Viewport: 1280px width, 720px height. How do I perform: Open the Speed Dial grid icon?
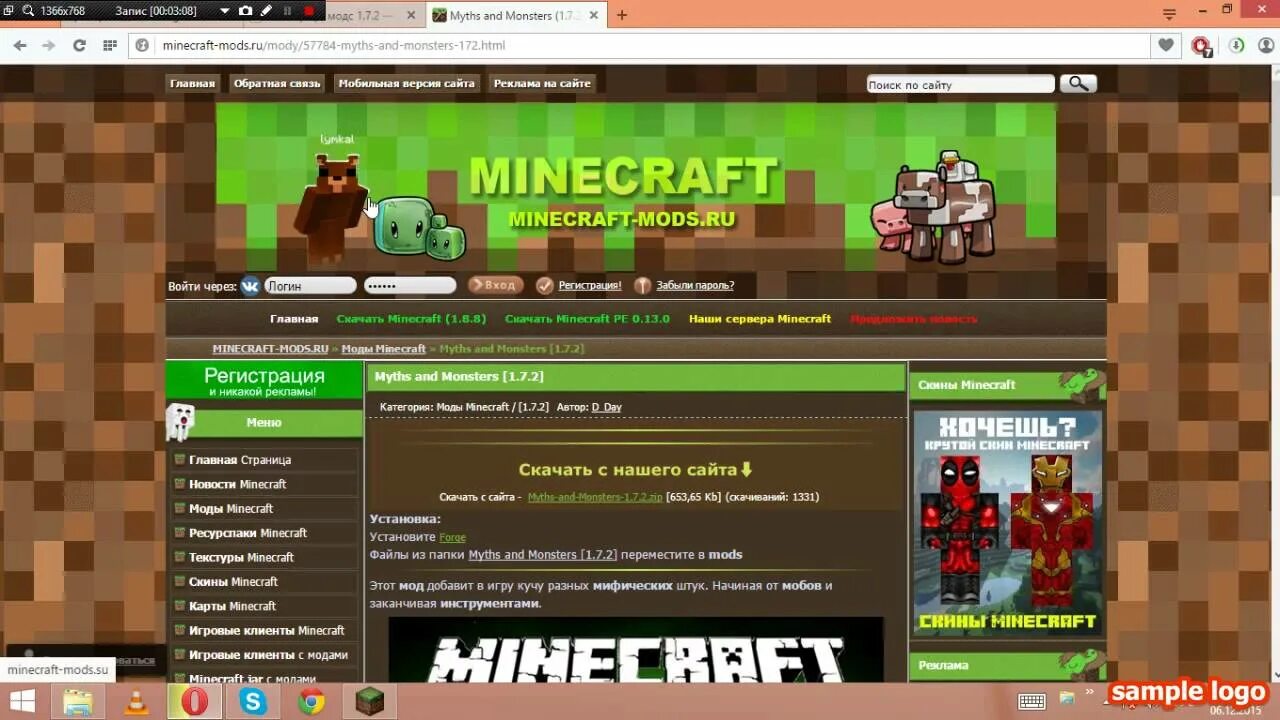coord(109,45)
